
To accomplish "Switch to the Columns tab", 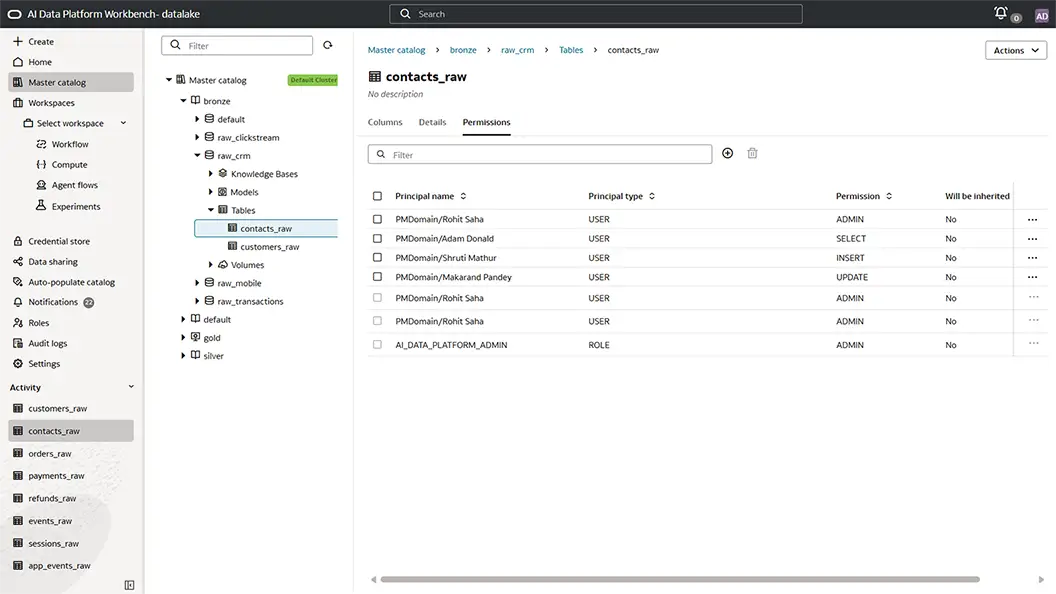I will 385,122.
